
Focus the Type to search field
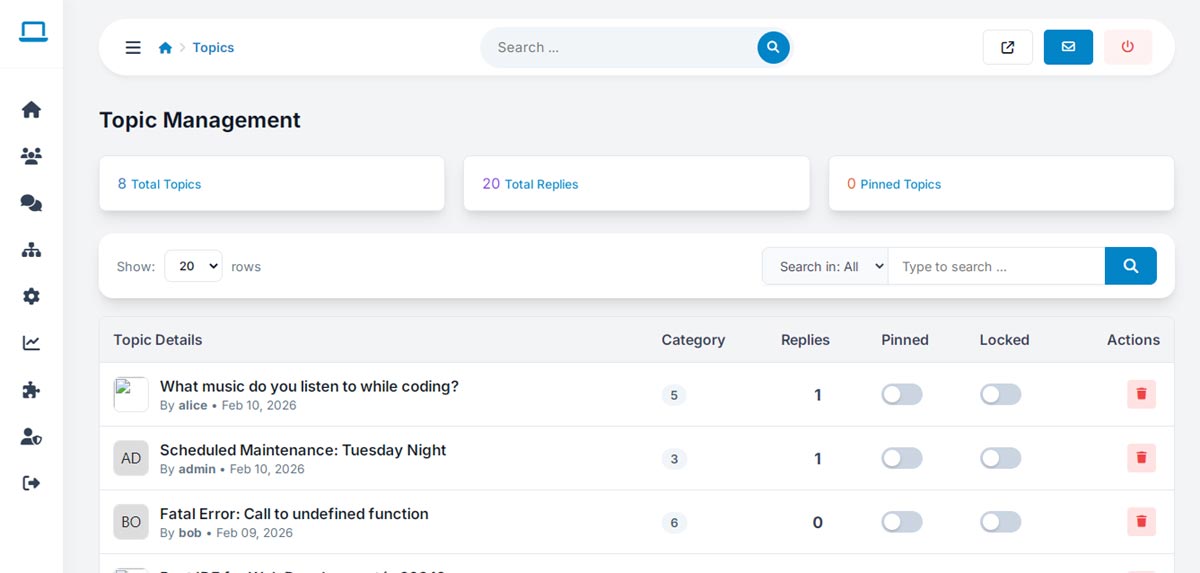996,266
